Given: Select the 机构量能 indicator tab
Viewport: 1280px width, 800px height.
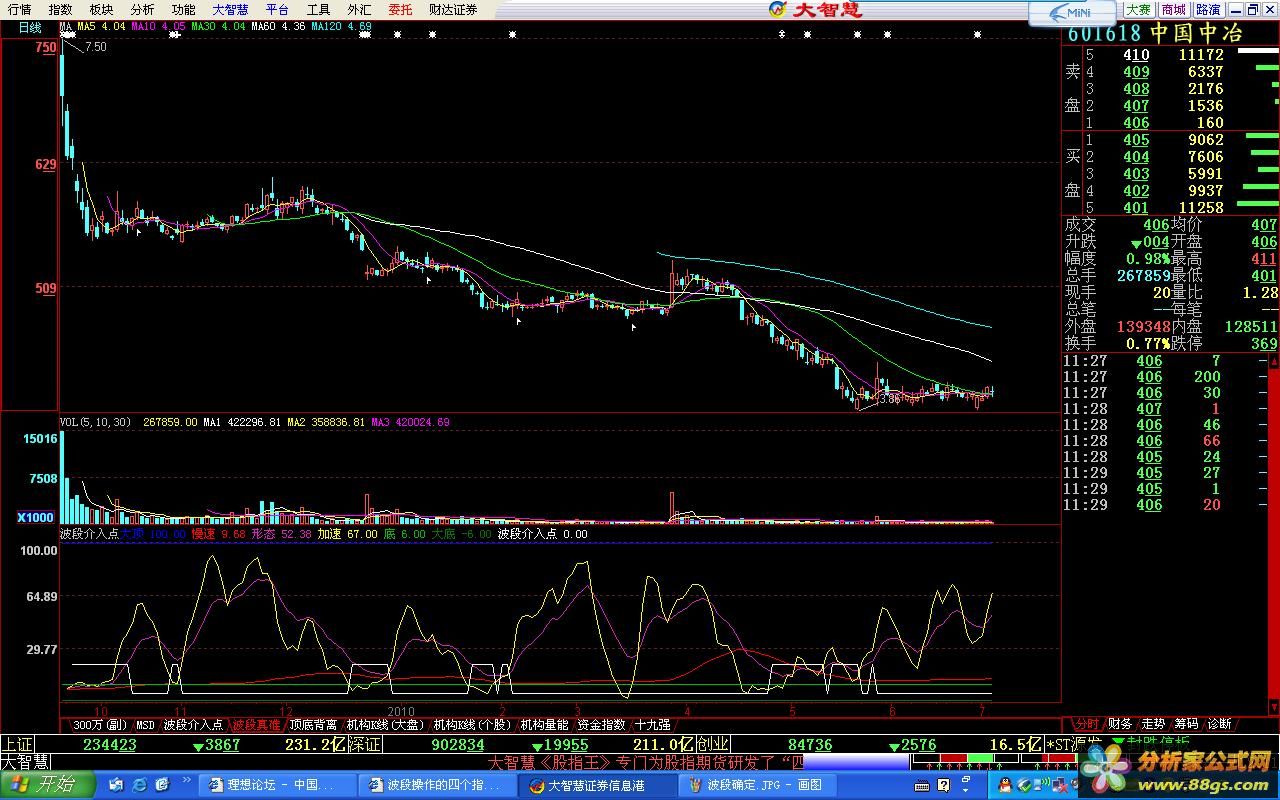Looking at the screenshot, I should click(544, 724).
